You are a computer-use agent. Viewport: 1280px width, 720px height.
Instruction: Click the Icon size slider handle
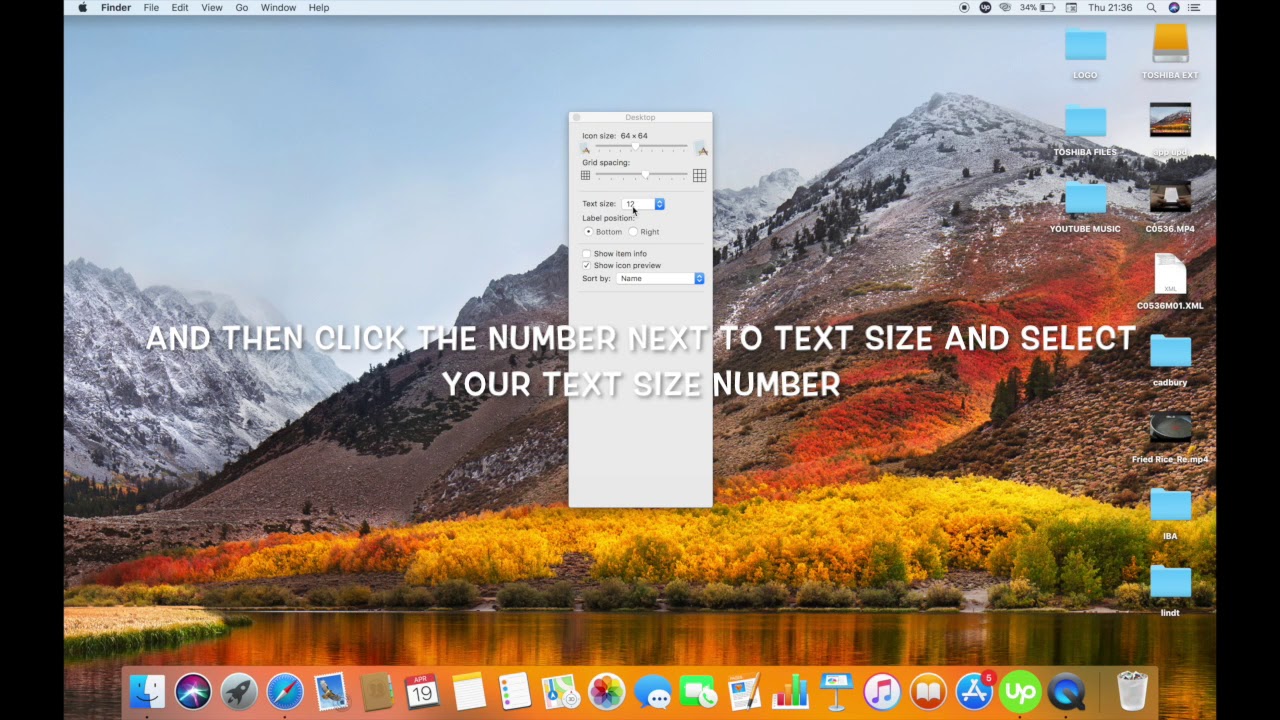[635, 147]
